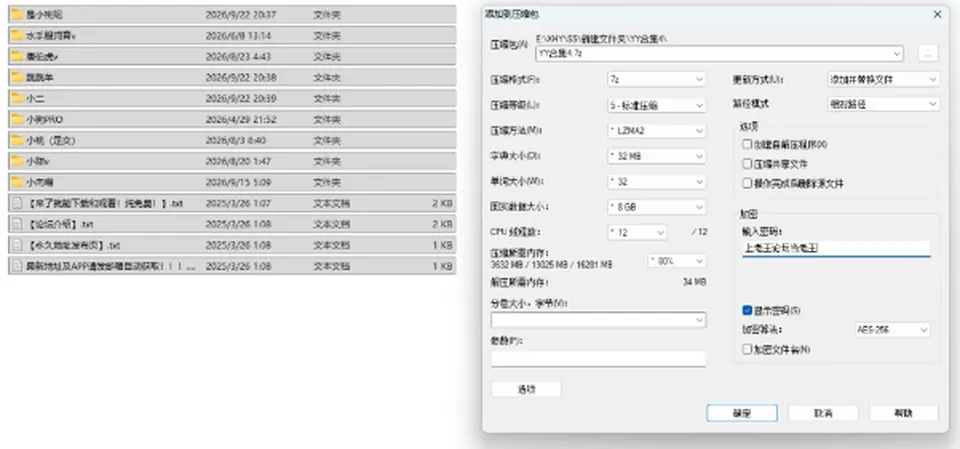Click folder icon in row dated 2026/8/20 1:47

click(x=17, y=161)
